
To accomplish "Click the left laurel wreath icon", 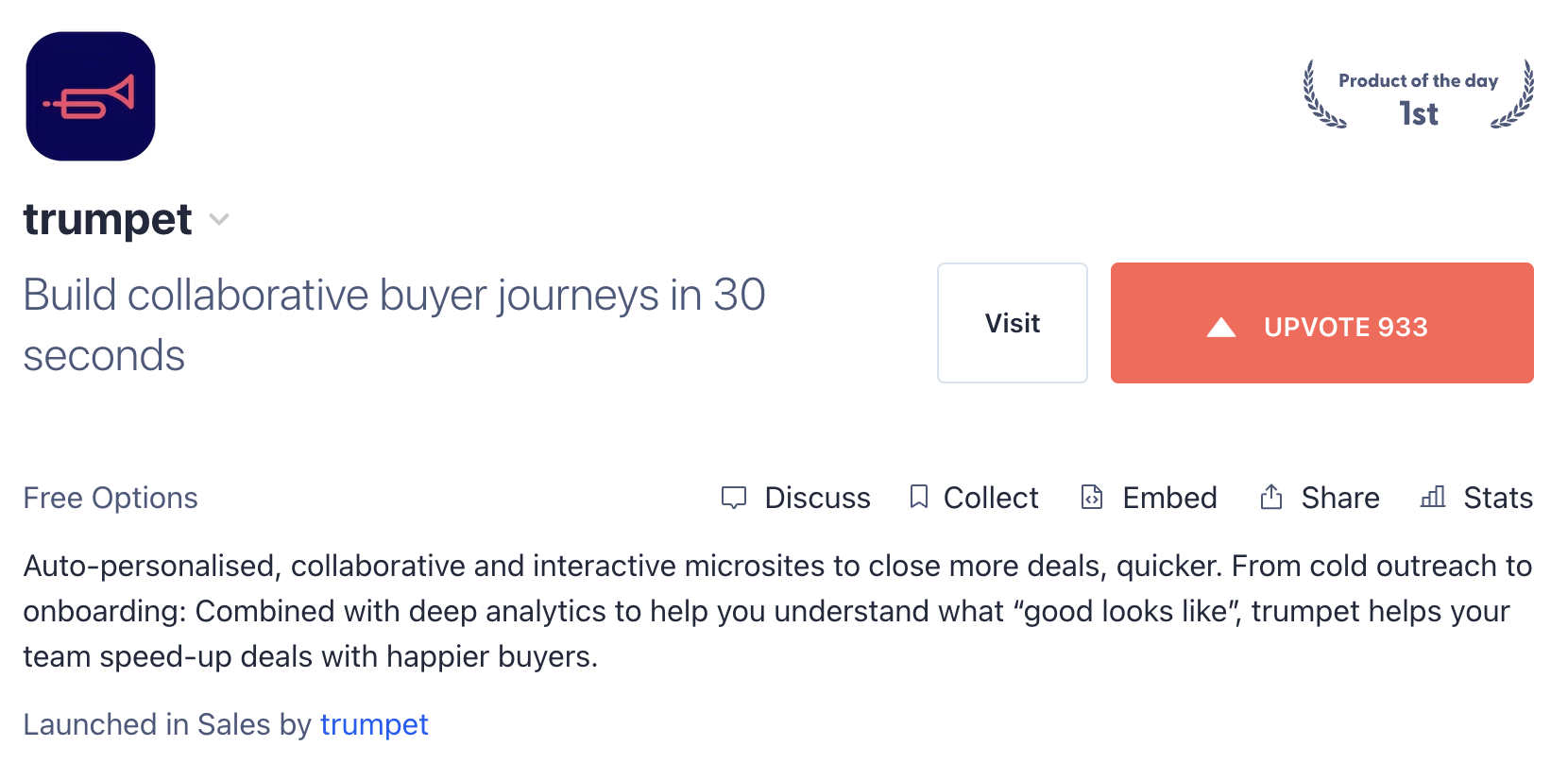I will (1321, 95).
